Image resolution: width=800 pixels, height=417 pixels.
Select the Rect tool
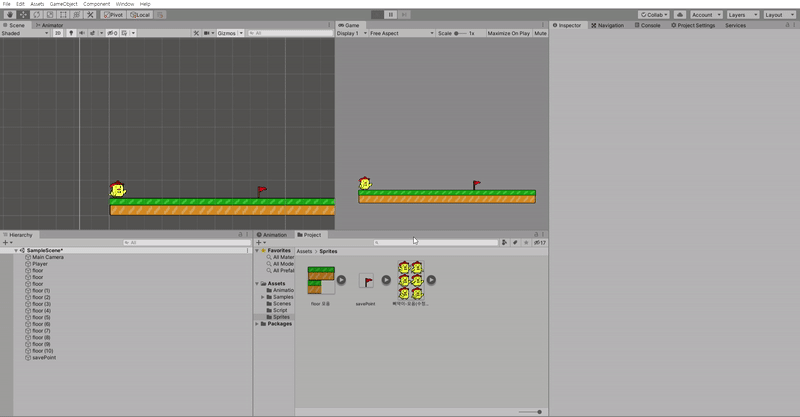pyautogui.click(x=63, y=15)
